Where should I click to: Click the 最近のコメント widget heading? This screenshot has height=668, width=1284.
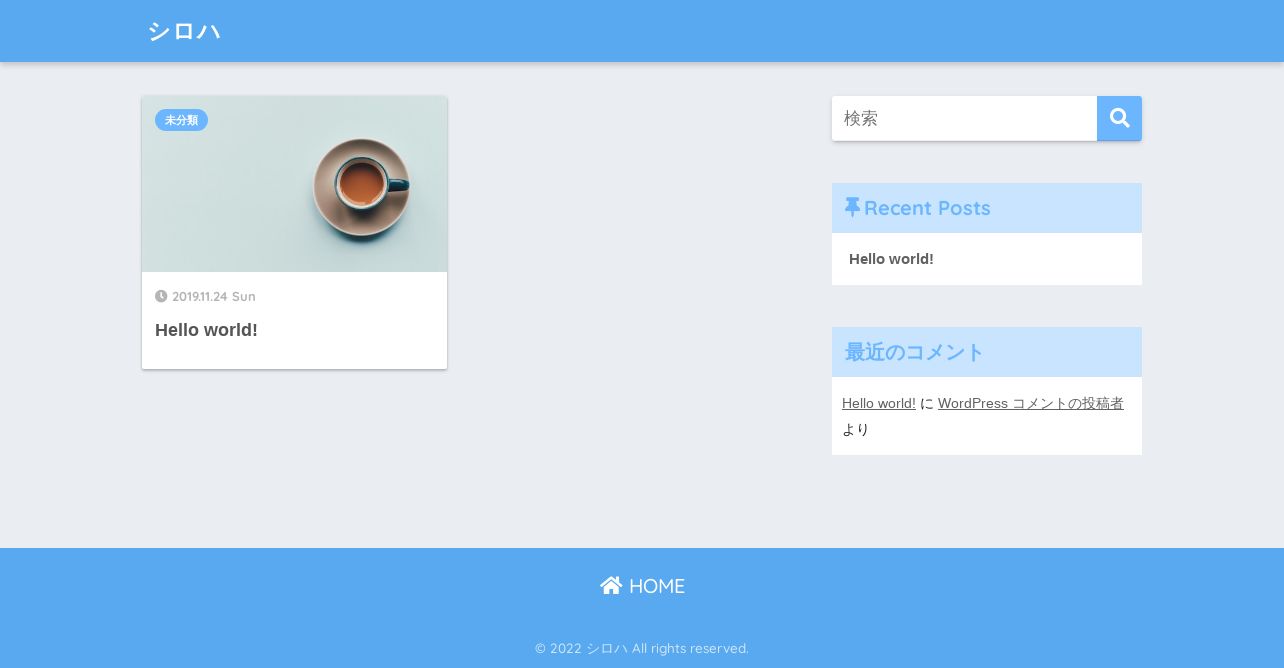tap(987, 352)
